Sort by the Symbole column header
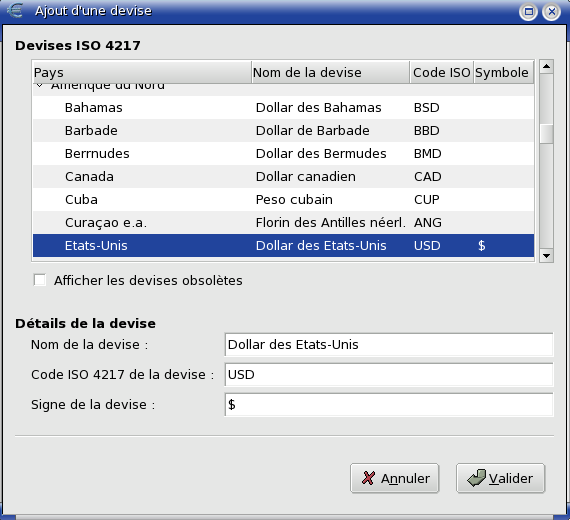570x520 pixels. click(x=503, y=72)
